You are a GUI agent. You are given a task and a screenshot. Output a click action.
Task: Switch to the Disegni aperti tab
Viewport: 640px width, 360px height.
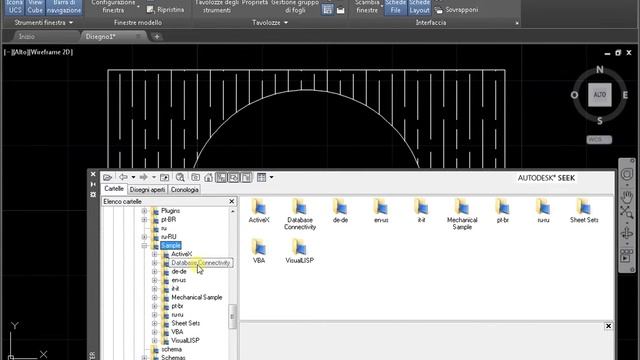[147, 190]
